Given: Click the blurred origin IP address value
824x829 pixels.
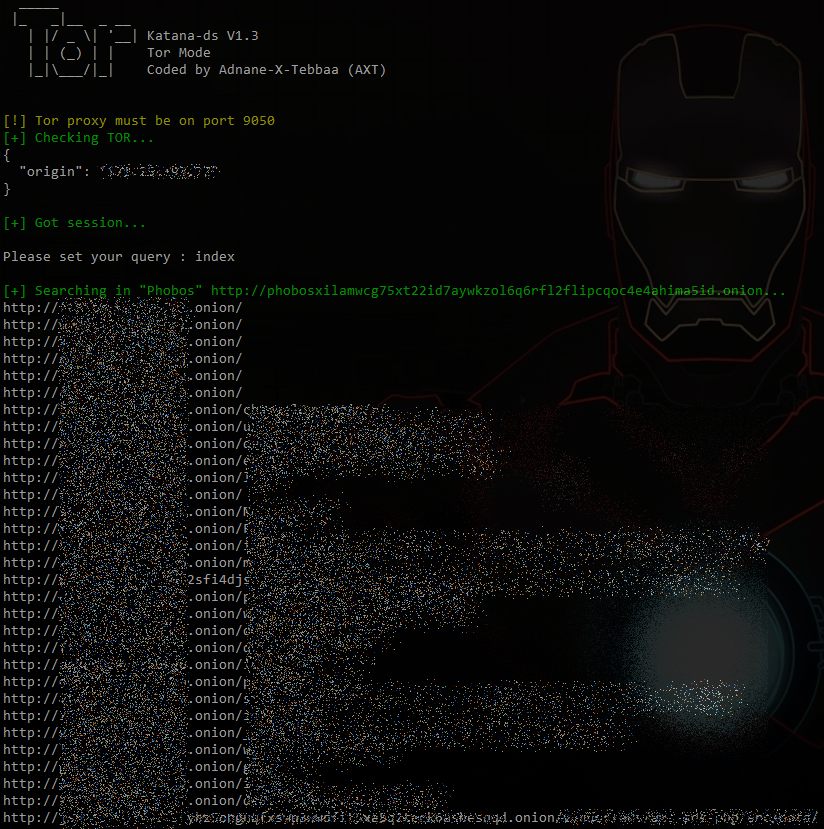Looking at the screenshot, I should [158, 172].
